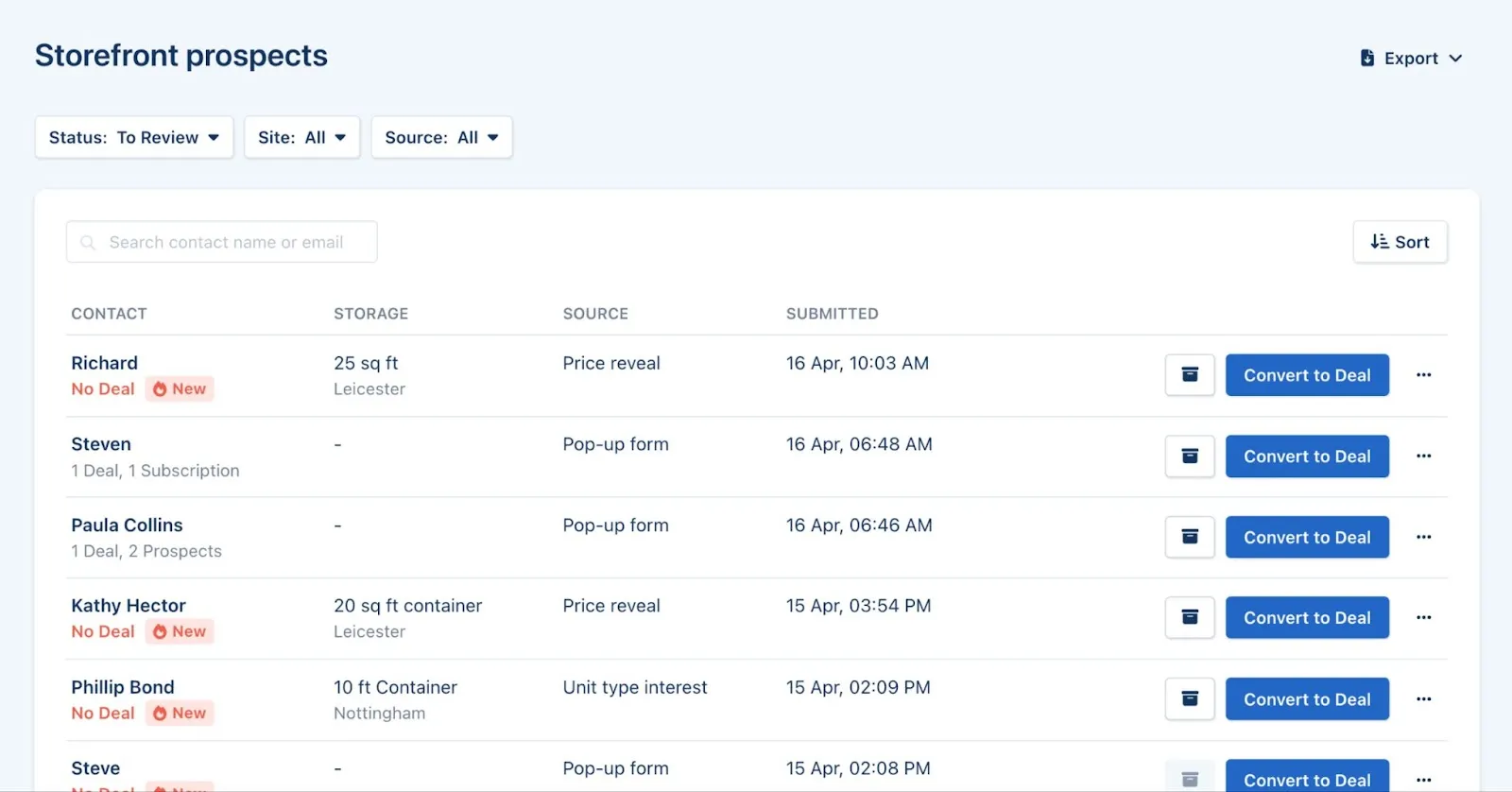Click 'No Deal' label under Richard
This screenshot has height=792, width=1512.
coord(103,389)
